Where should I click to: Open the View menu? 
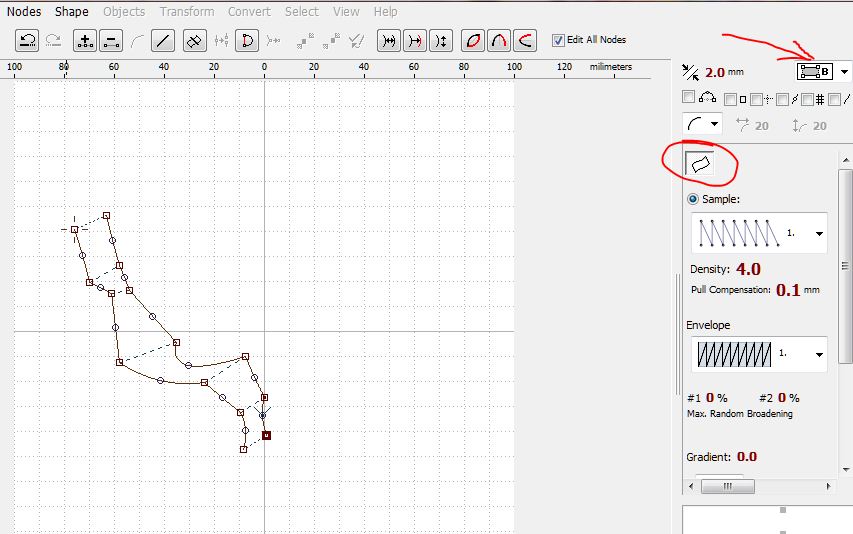[x=346, y=11]
